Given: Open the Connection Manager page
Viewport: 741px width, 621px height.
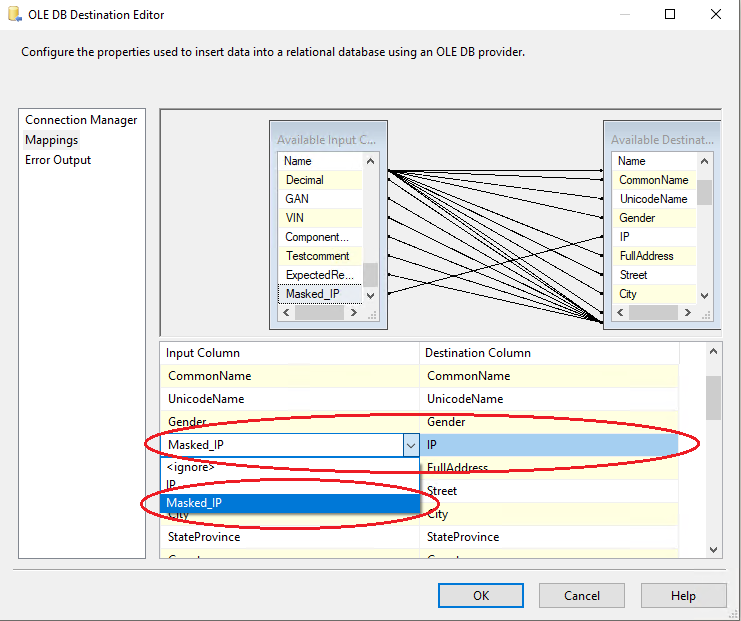Looking at the screenshot, I should tap(81, 120).
